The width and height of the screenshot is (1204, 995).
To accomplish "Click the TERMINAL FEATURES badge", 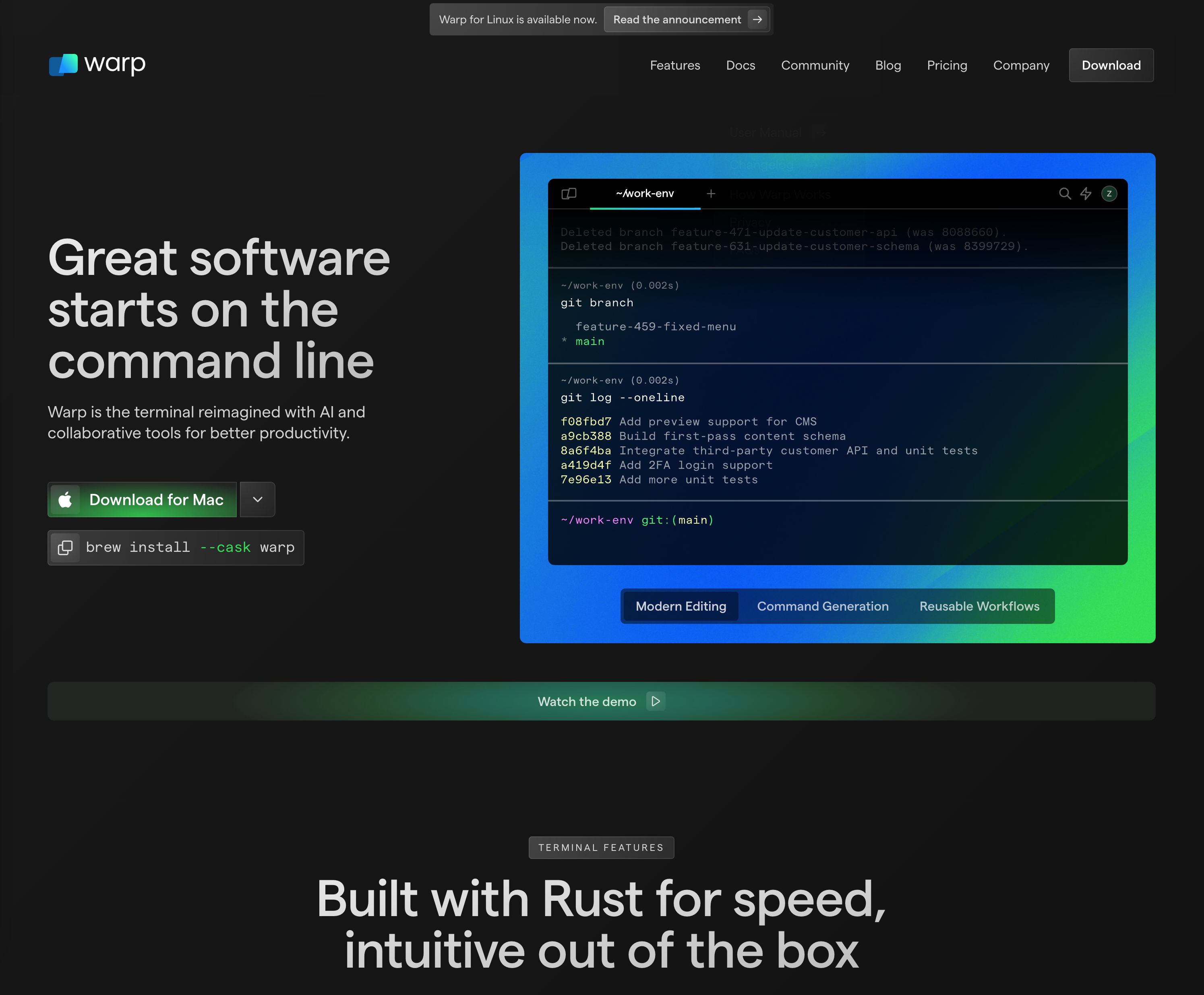I will tap(602, 848).
